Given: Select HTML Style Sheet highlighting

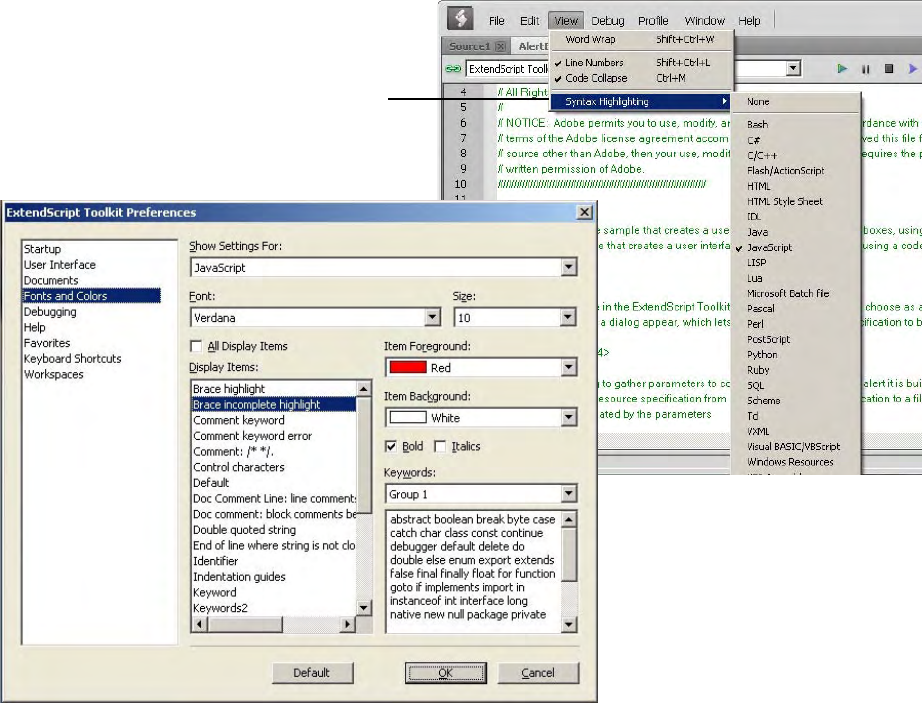Looking at the screenshot, I should point(796,201).
